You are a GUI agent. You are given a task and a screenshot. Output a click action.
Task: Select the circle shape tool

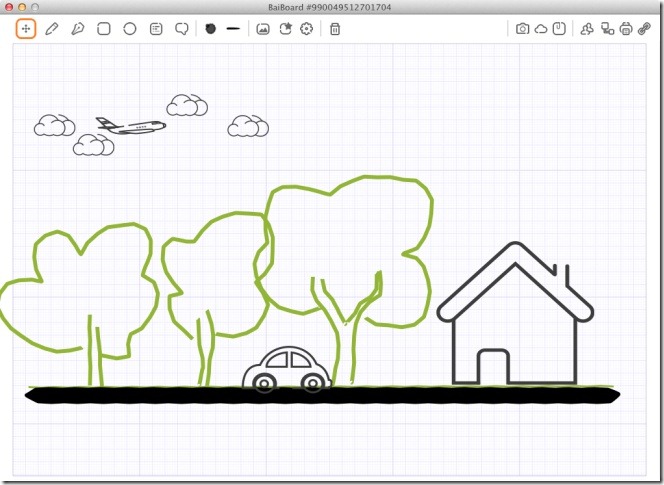point(130,29)
